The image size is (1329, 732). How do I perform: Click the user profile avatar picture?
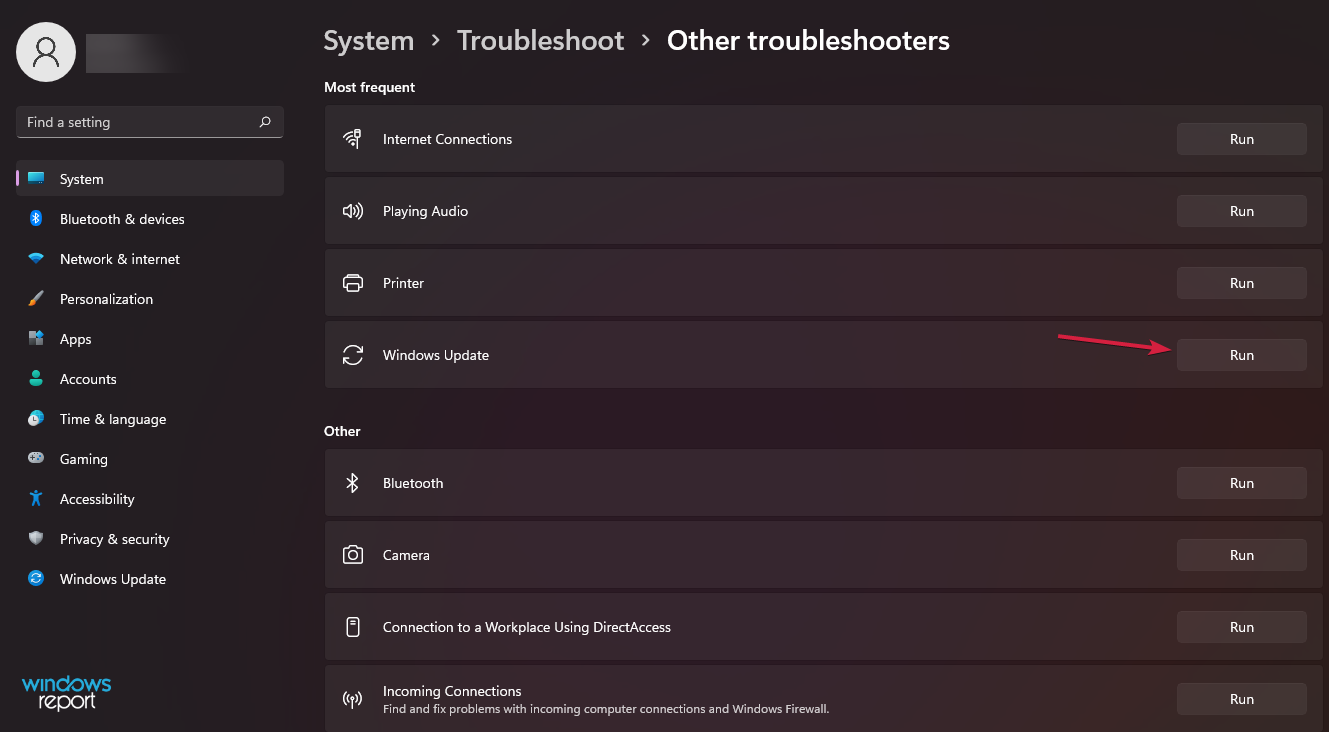pos(46,52)
